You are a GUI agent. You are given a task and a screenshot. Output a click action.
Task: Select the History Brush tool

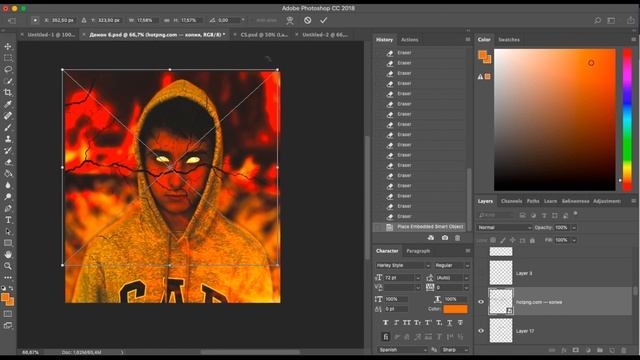(x=8, y=151)
